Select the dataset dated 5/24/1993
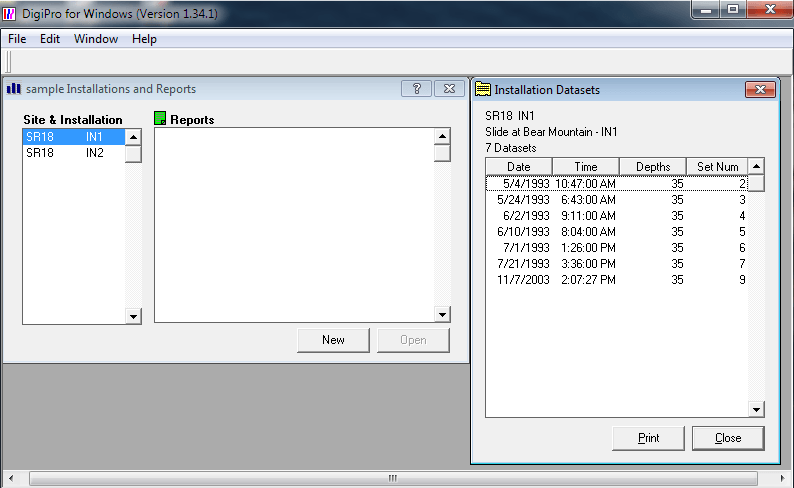The image size is (794, 488). (616, 200)
